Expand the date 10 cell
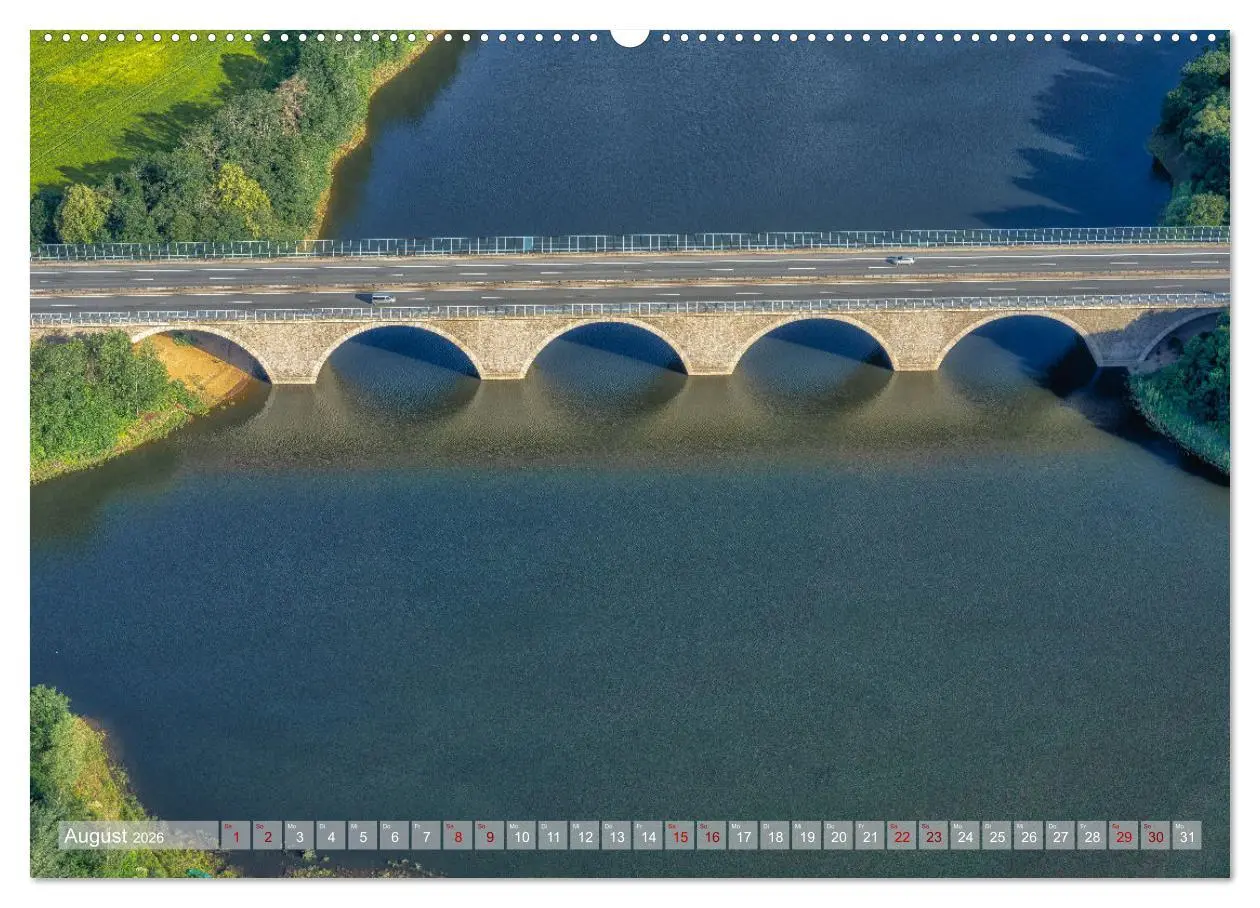Viewport: 1260px width, 908px height. click(x=520, y=838)
